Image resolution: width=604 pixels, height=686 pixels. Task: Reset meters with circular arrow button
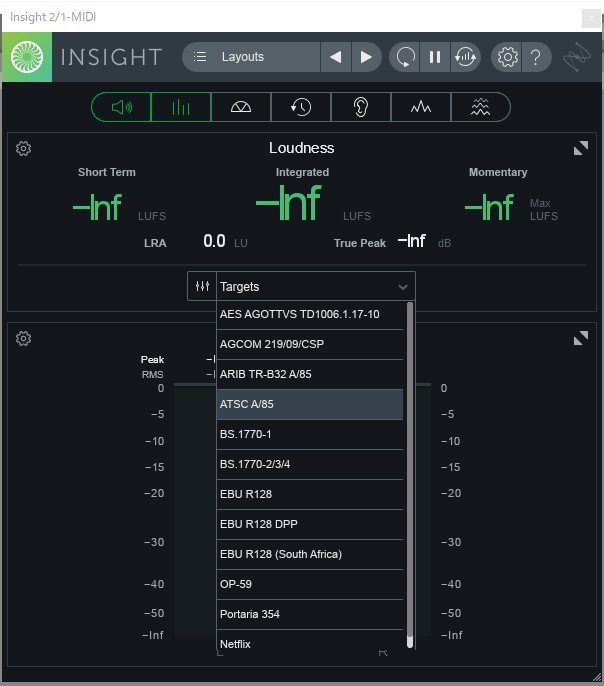point(405,57)
